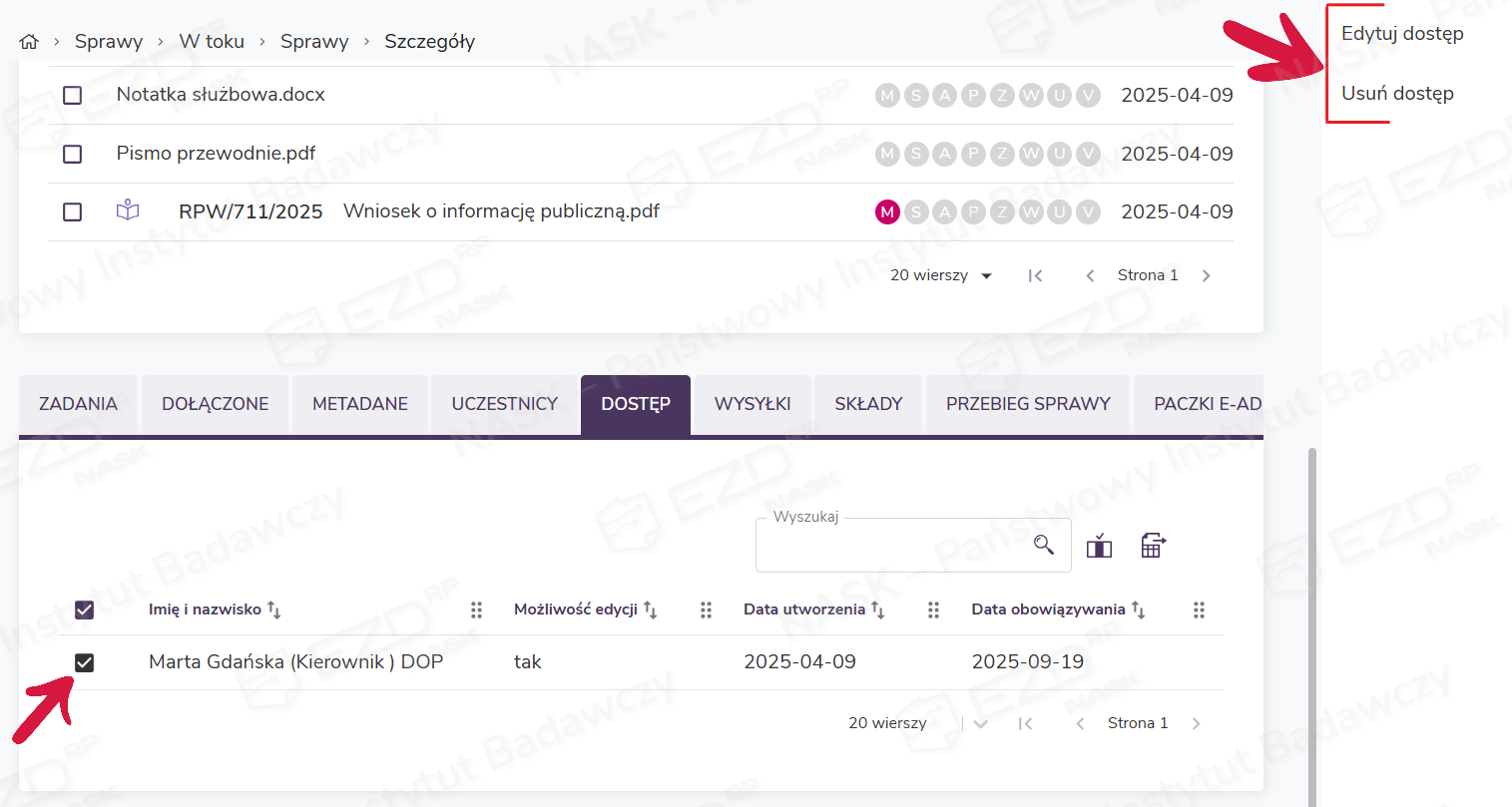The height and width of the screenshot is (807, 1512).
Task: Switch to the UCZESTNICY tab
Action: pos(504,404)
